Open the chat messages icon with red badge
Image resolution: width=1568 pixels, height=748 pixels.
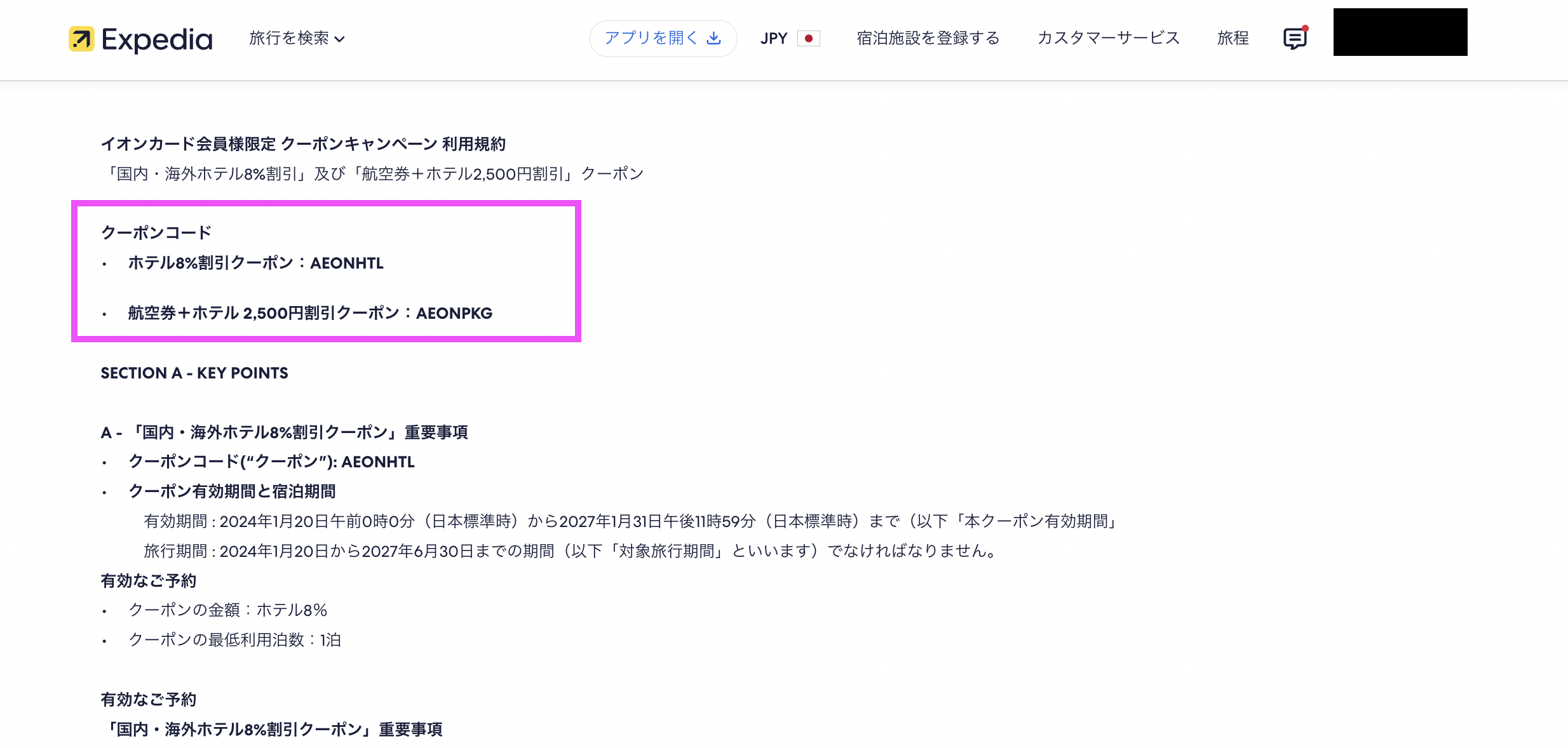[x=1294, y=39]
